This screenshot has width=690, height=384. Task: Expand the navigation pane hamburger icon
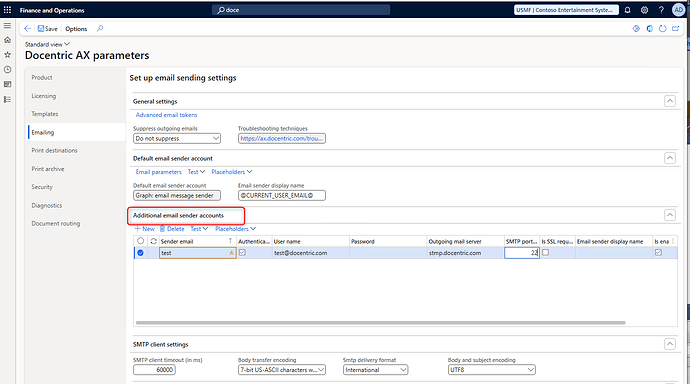[7, 26]
